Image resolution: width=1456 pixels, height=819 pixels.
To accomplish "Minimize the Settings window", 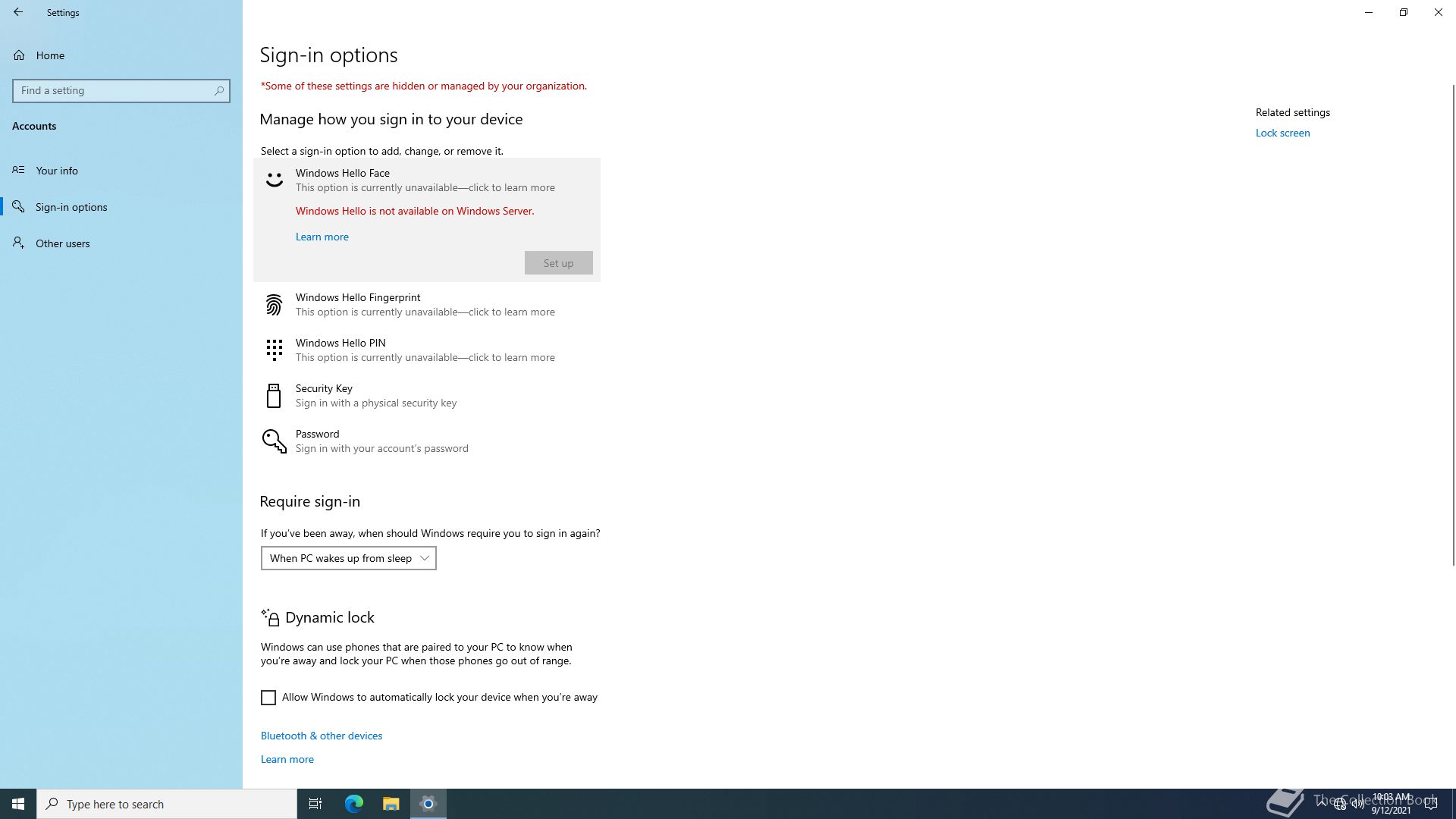I will point(1369,12).
